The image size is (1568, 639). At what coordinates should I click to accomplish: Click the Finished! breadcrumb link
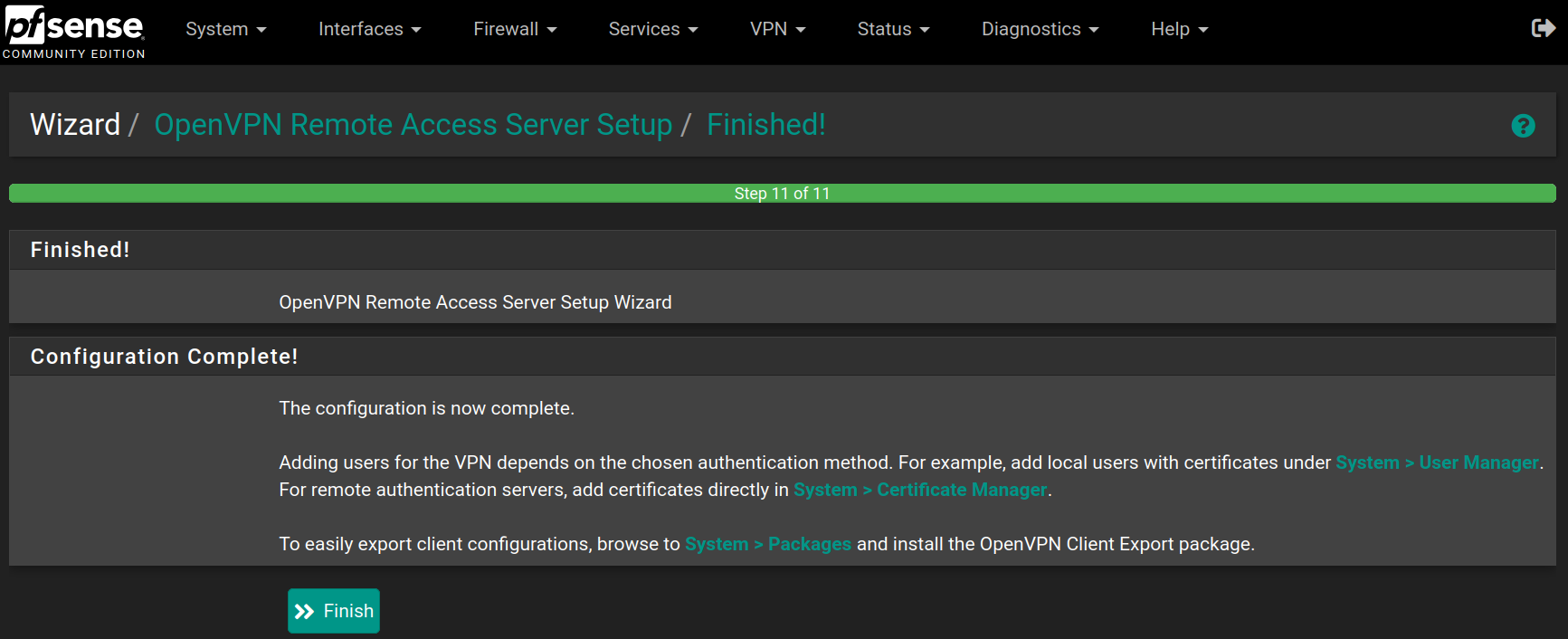click(766, 125)
